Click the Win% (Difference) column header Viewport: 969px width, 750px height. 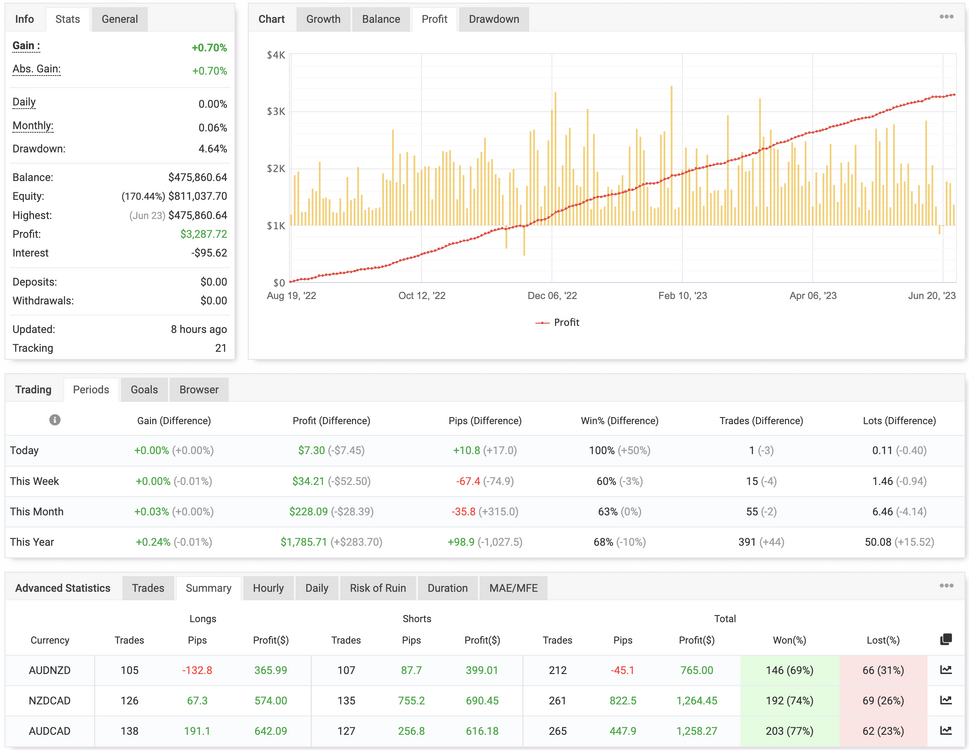[619, 421]
